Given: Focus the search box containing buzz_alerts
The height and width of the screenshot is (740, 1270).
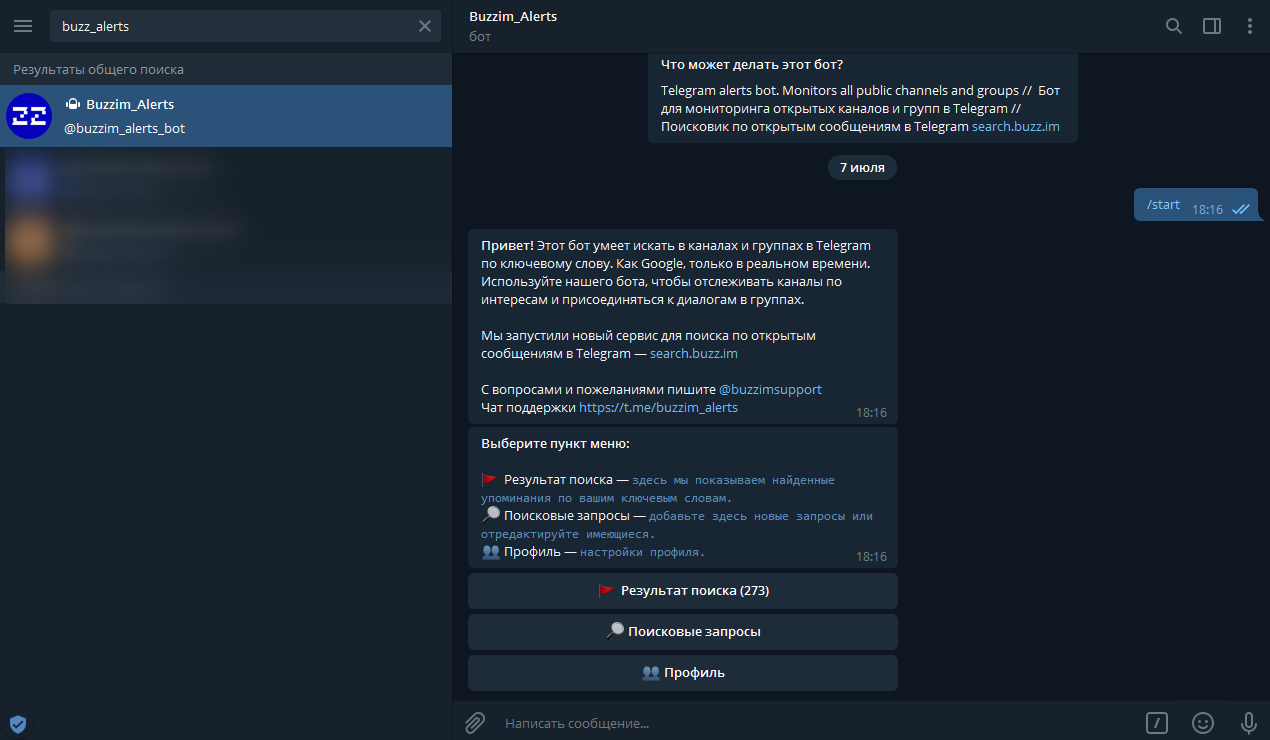Looking at the screenshot, I should click(230, 26).
